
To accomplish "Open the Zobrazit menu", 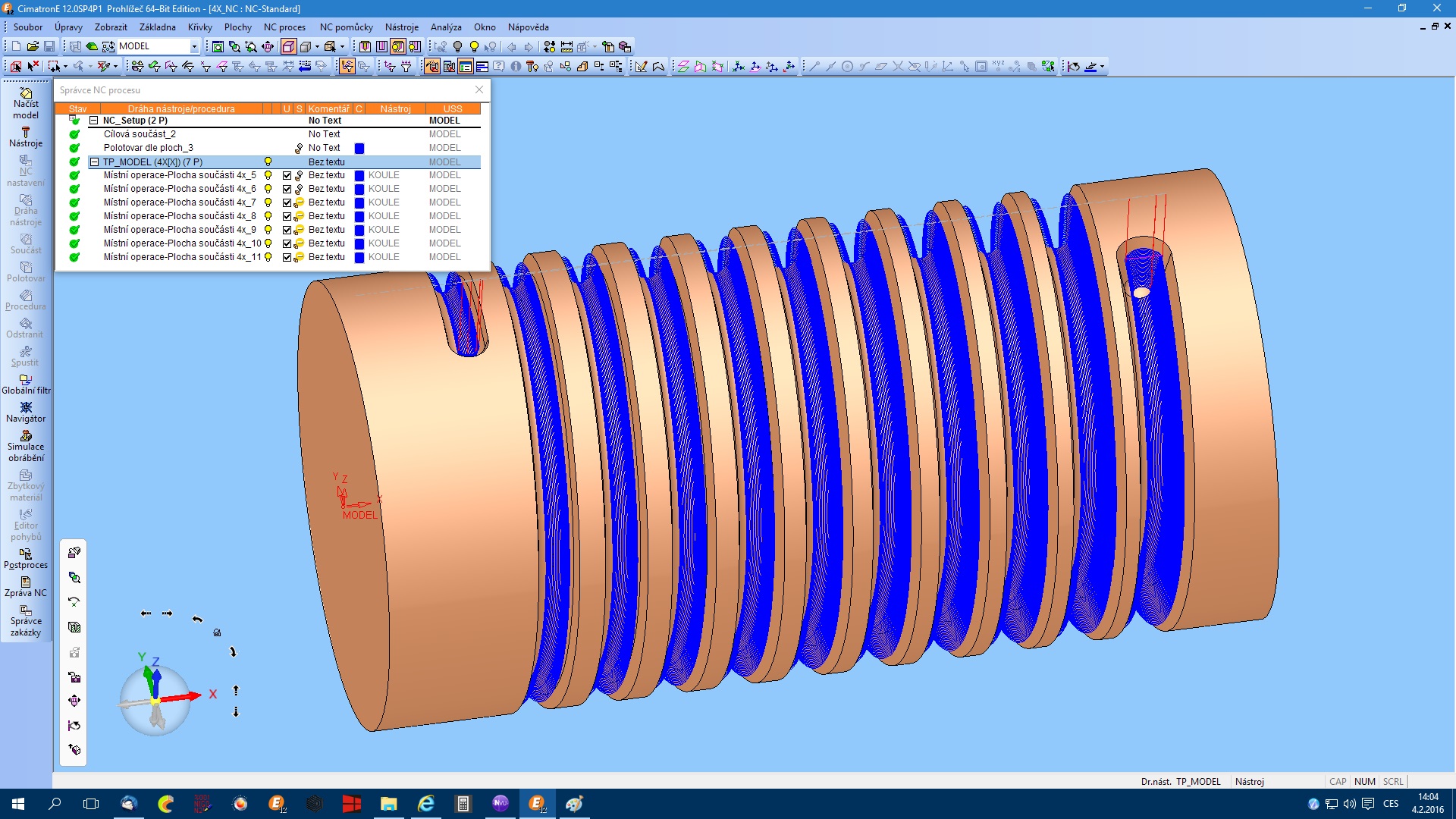I will pos(111,27).
